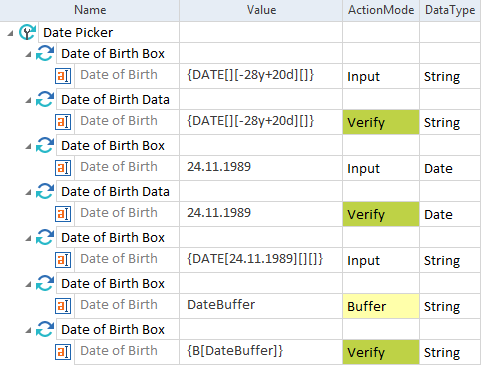Click the DataType column header

(450, 10)
